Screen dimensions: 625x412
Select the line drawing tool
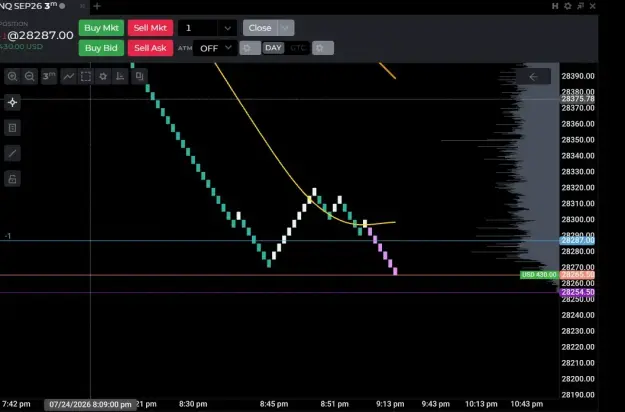pyautogui.click(x=12, y=153)
